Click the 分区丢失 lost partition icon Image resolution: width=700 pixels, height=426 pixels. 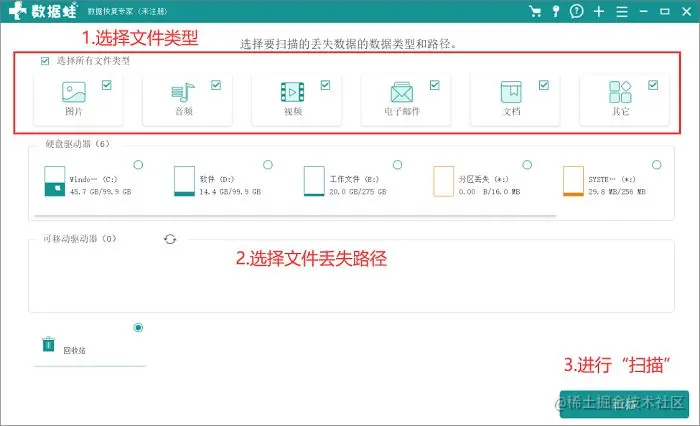[x=443, y=181]
